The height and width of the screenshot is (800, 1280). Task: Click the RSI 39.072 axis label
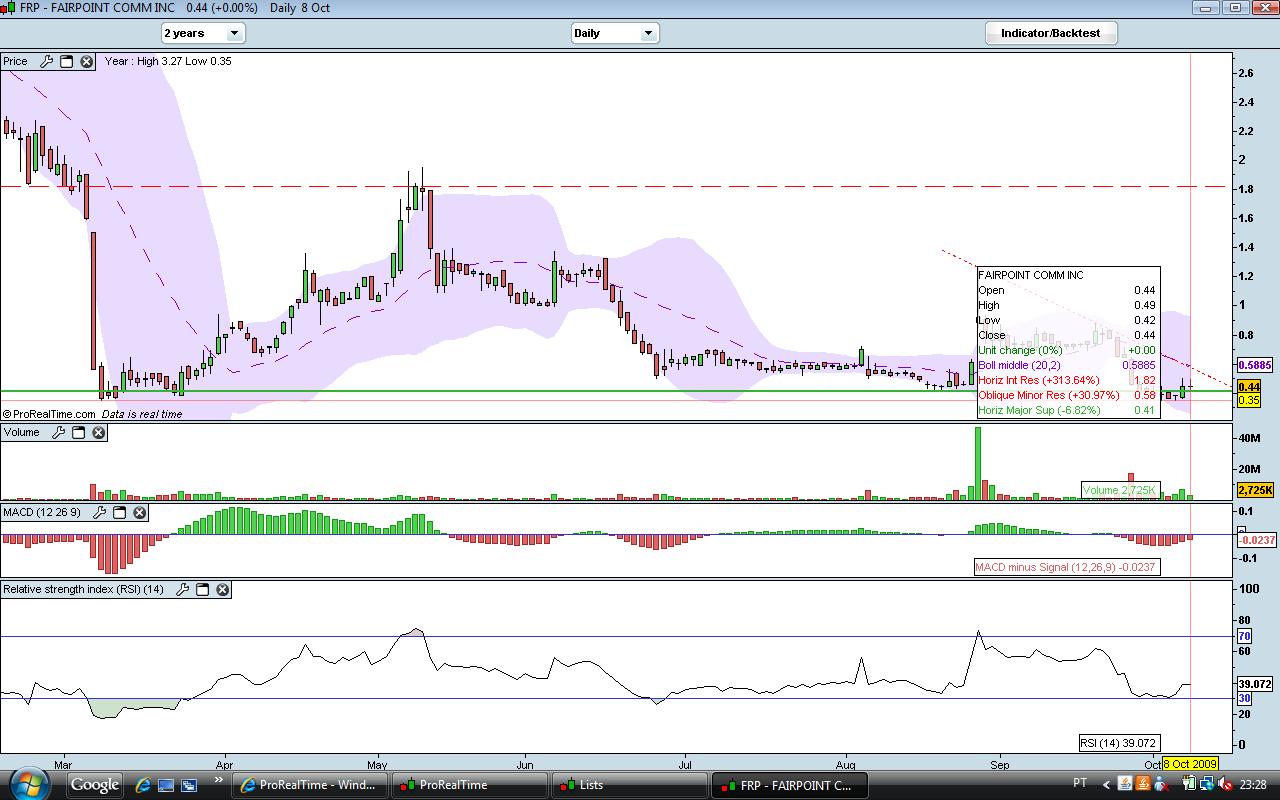pyautogui.click(x=1255, y=684)
